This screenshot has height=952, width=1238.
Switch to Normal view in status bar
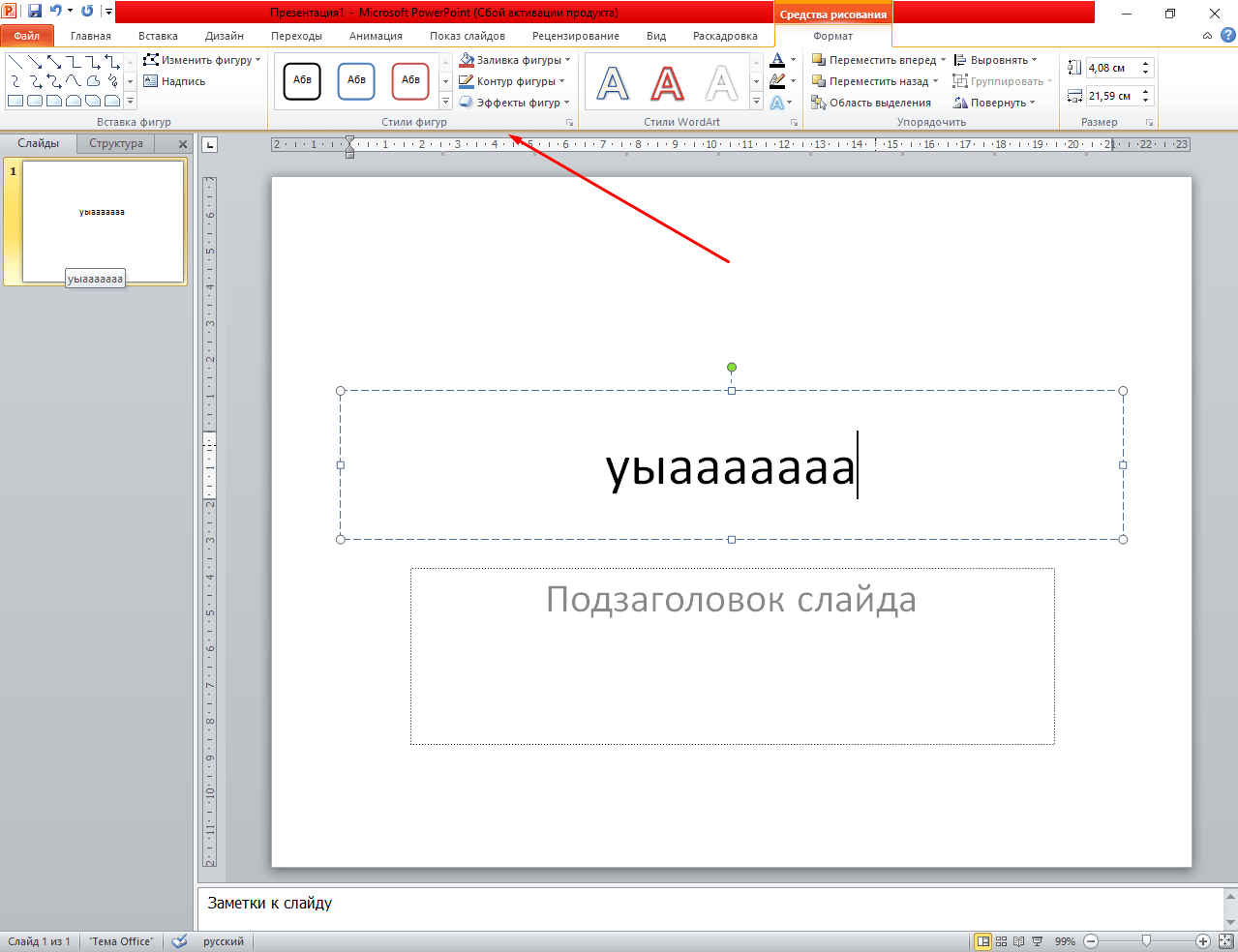coord(983,941)
